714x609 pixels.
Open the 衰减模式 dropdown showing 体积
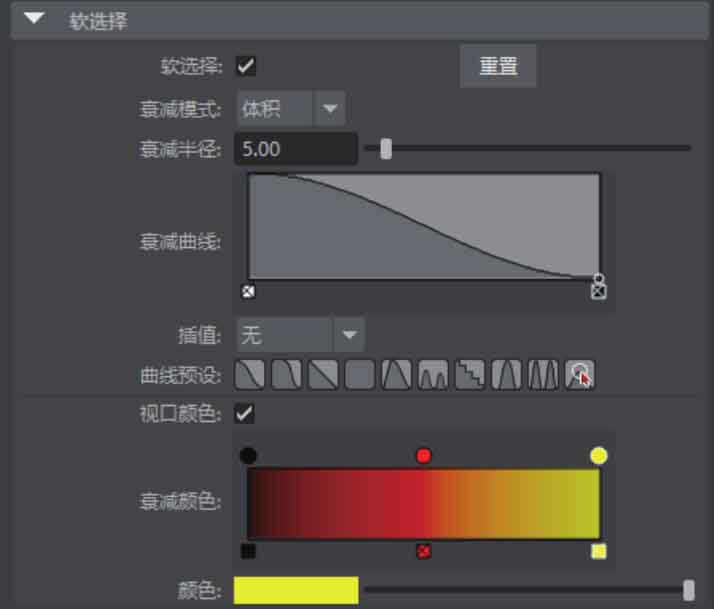click(291, 109)
